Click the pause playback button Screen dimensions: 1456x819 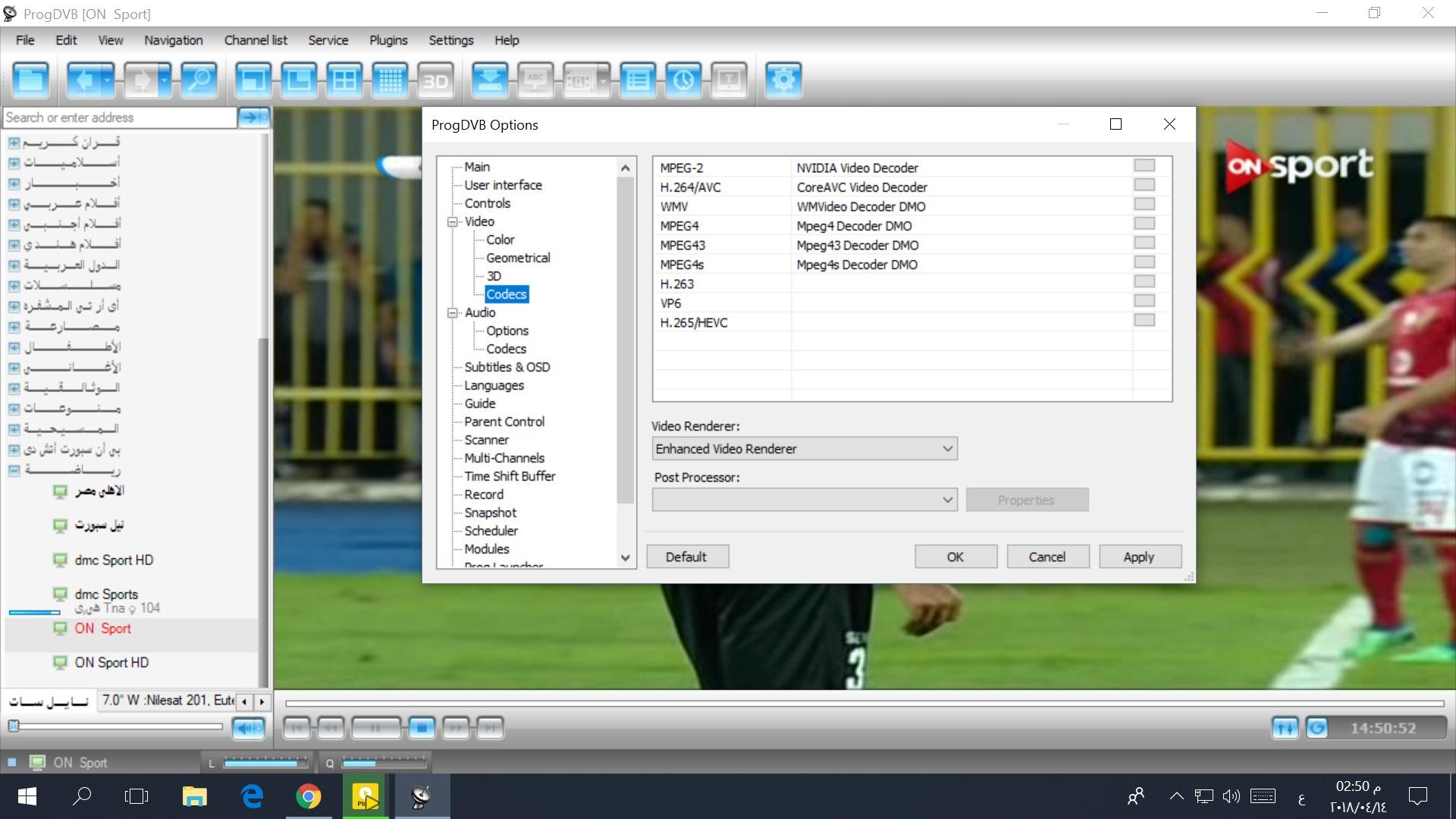(375, 728)
